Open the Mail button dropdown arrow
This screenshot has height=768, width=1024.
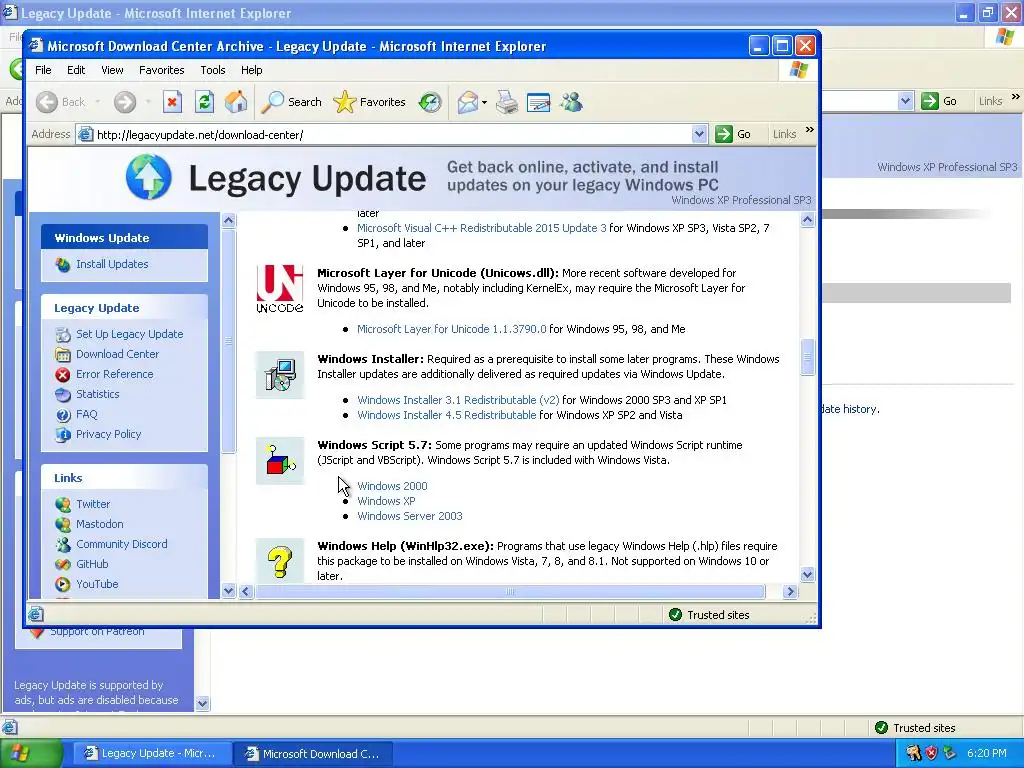(x=484, y=102)
